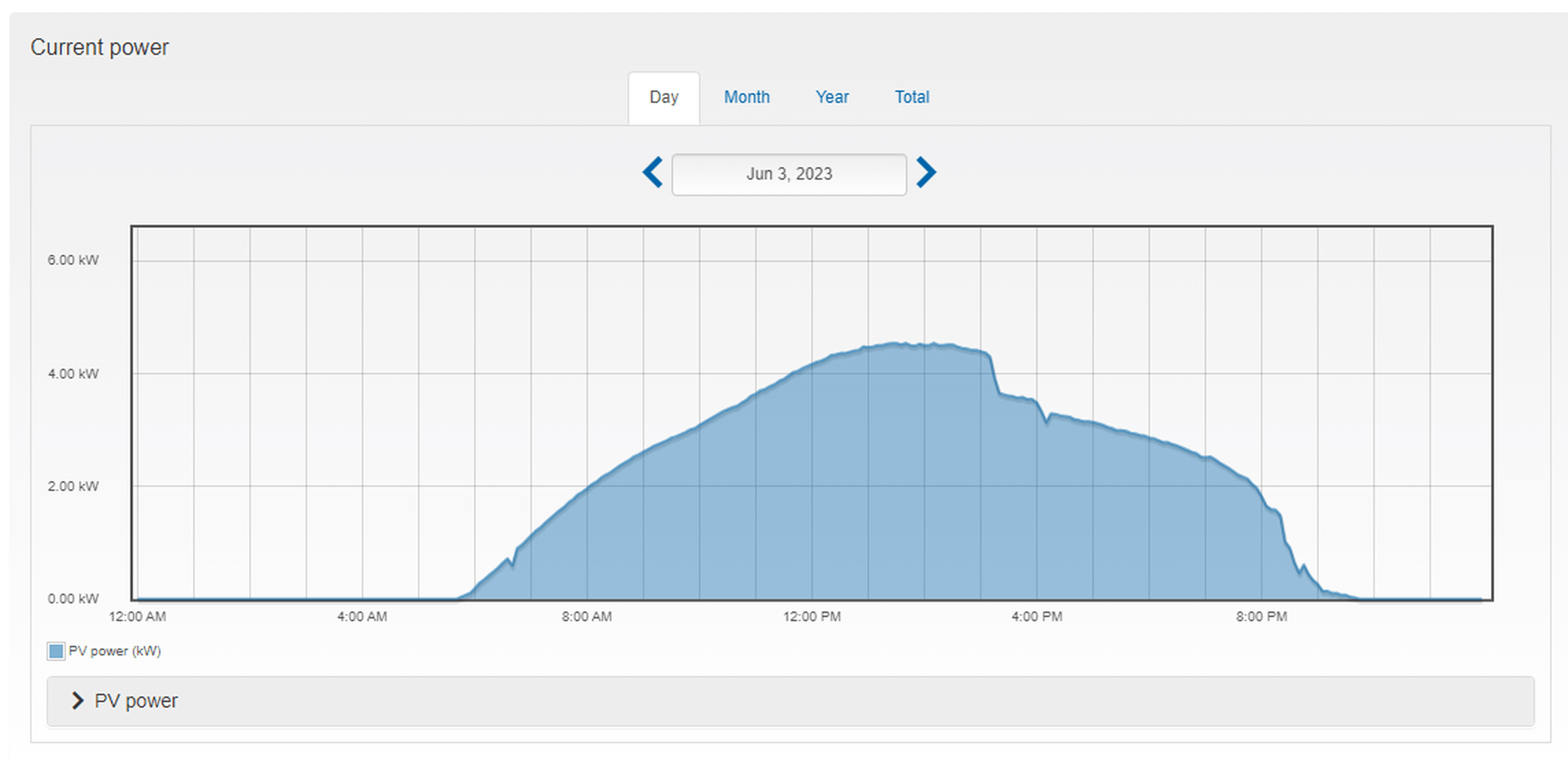Click the 4:00 PM time axis label
The height and width of the screenshot is (761, 1568).
click(x=1037, y=617)
